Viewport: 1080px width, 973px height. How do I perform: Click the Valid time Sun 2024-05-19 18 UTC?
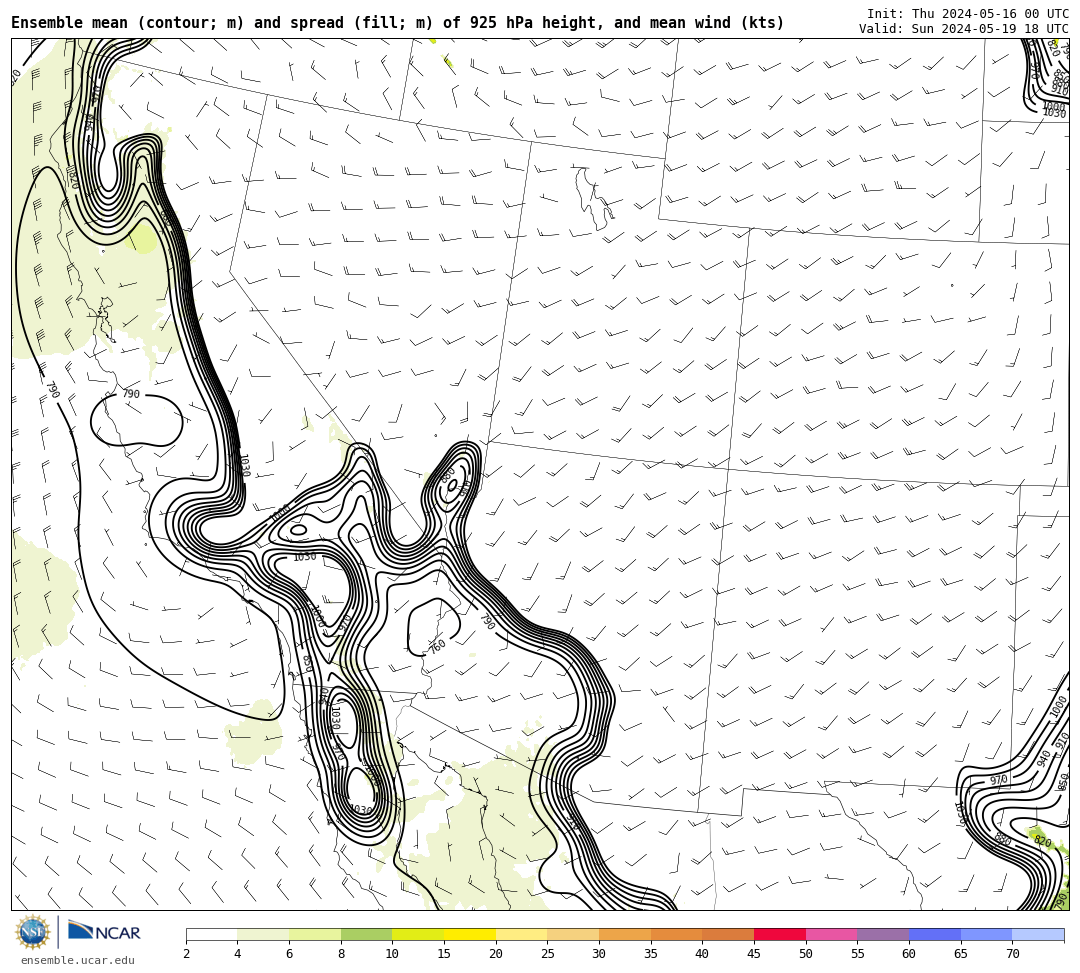click(964, 28)
